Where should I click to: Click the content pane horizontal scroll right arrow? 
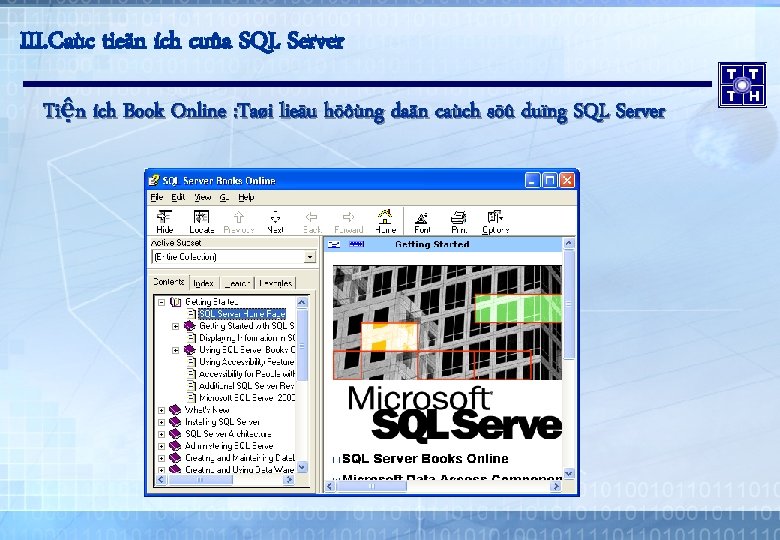point(556,486)
